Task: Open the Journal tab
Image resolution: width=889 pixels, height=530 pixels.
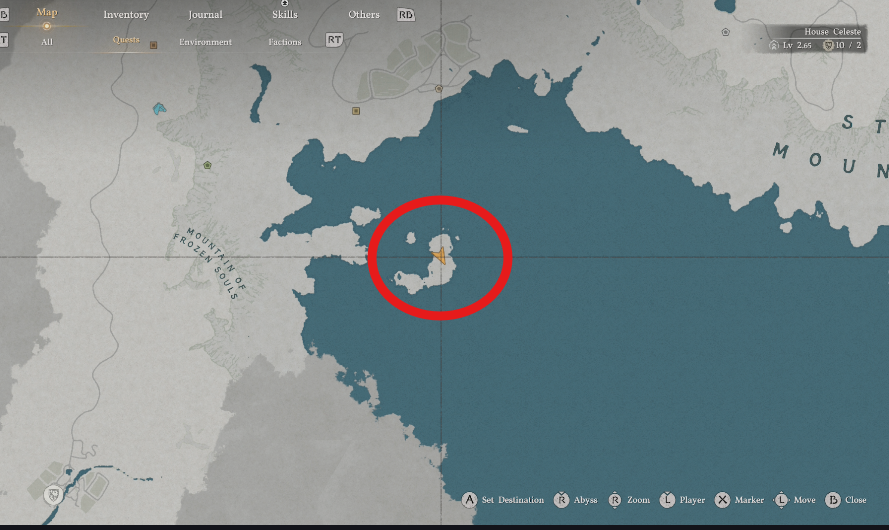Action: pos(205,15)
